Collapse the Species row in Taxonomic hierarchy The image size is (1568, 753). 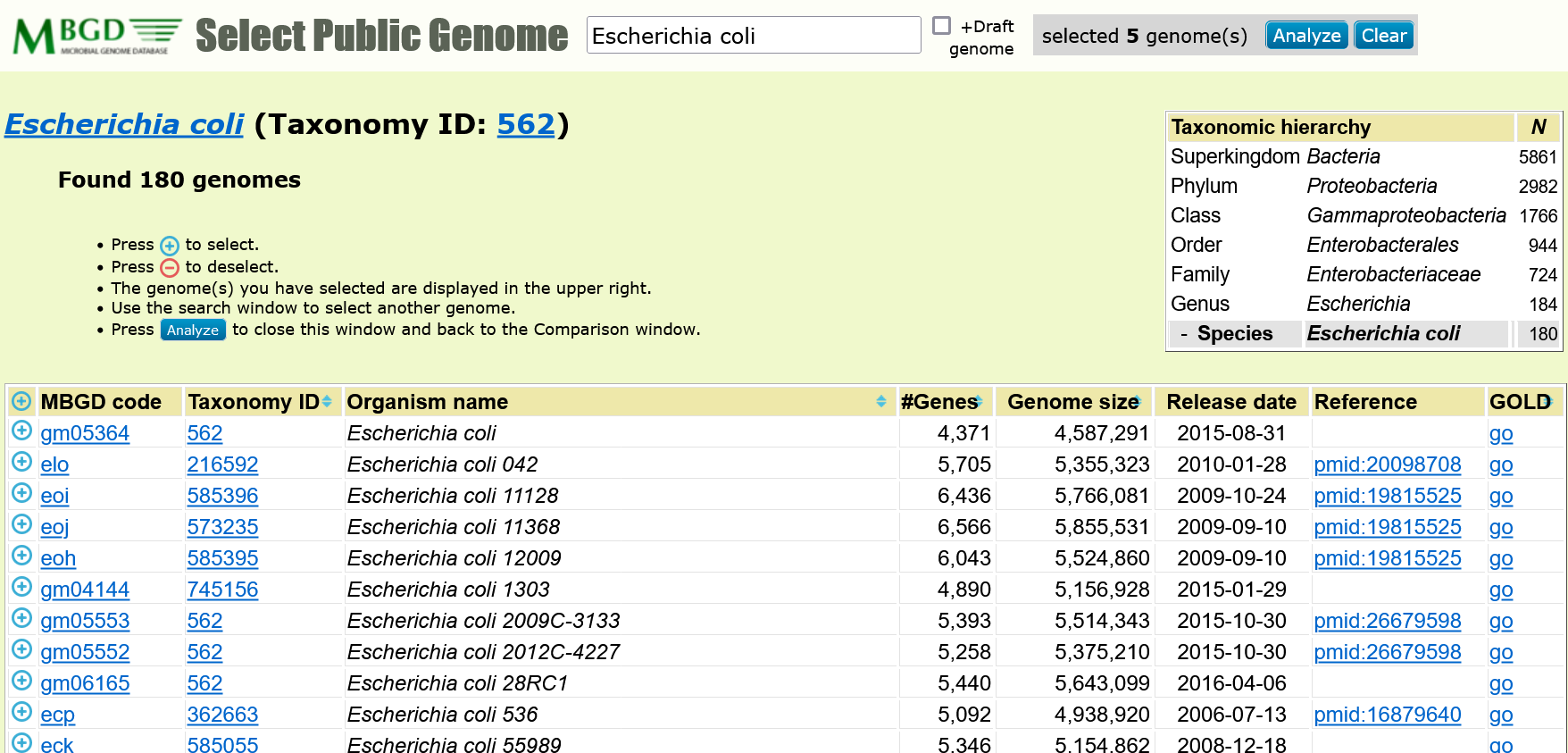tap(1184, 334)
